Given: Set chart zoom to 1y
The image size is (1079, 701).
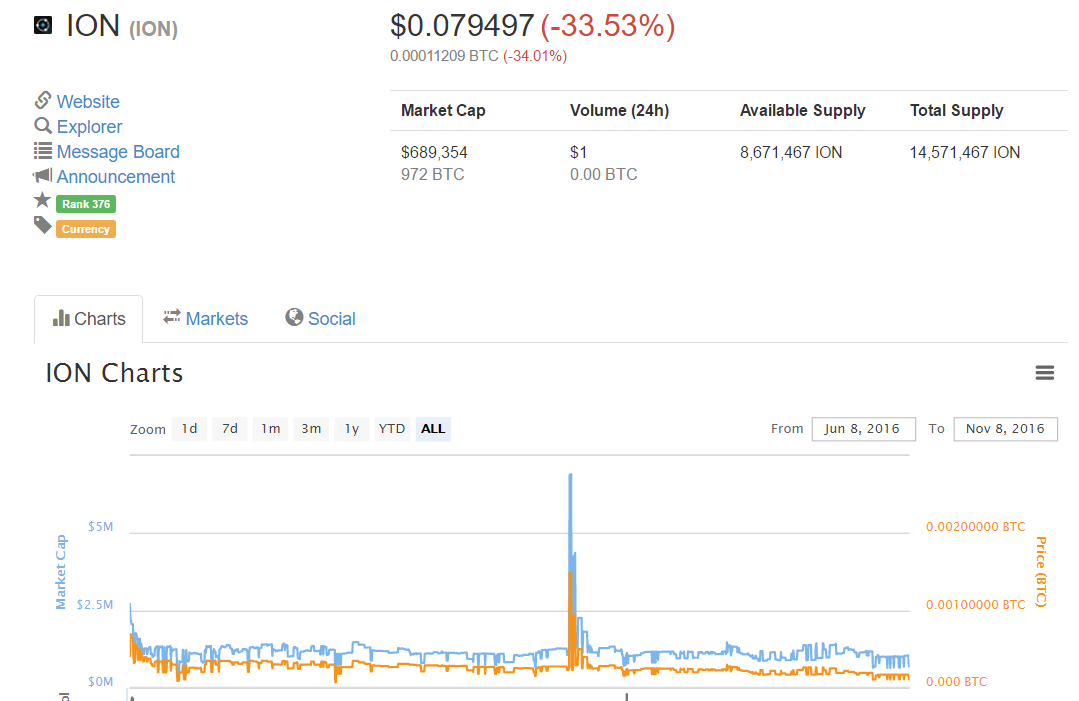Looking at the screenshot, I should tap(352, 429).
